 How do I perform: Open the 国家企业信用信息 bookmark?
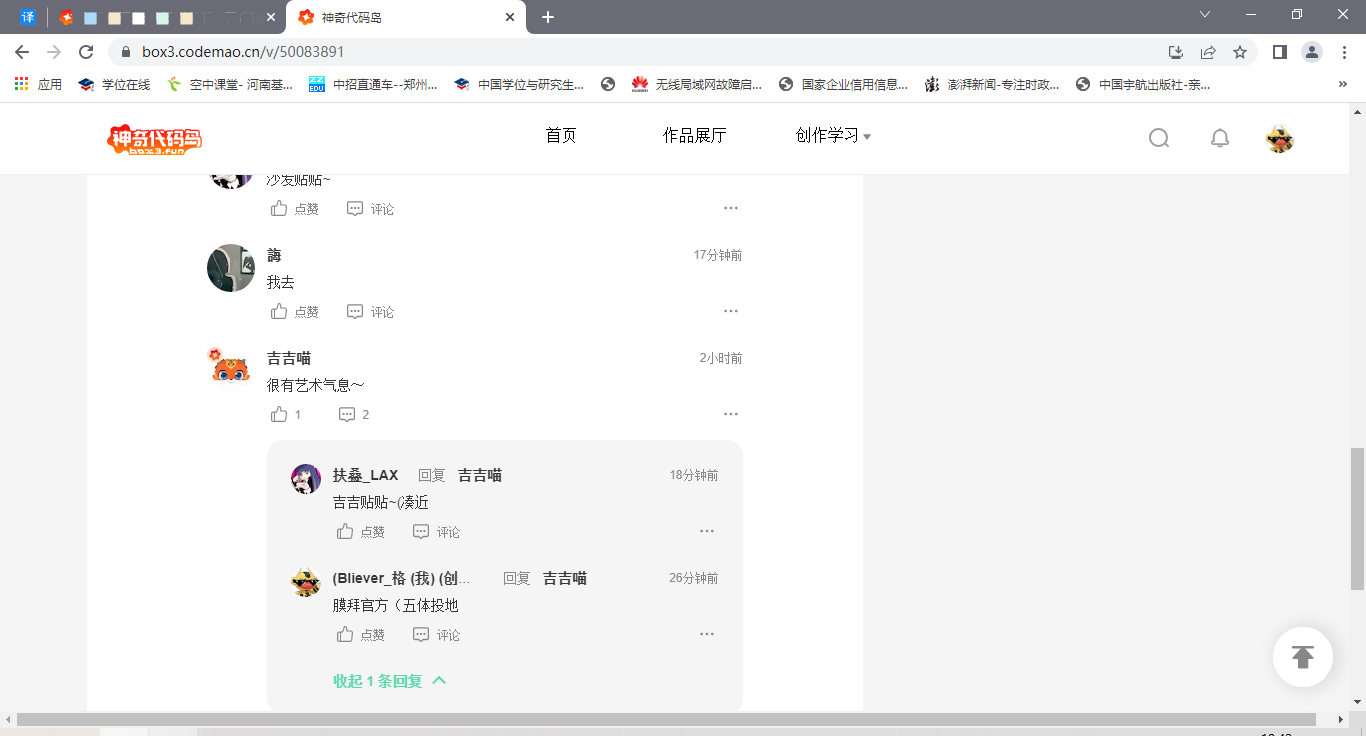tap(843, 84)
